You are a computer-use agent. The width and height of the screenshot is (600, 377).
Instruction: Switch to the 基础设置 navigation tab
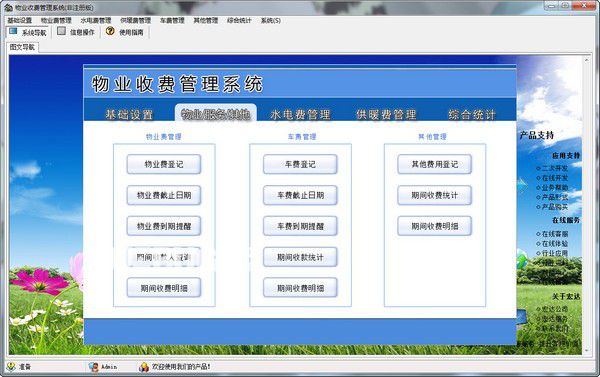pos(129,114)
